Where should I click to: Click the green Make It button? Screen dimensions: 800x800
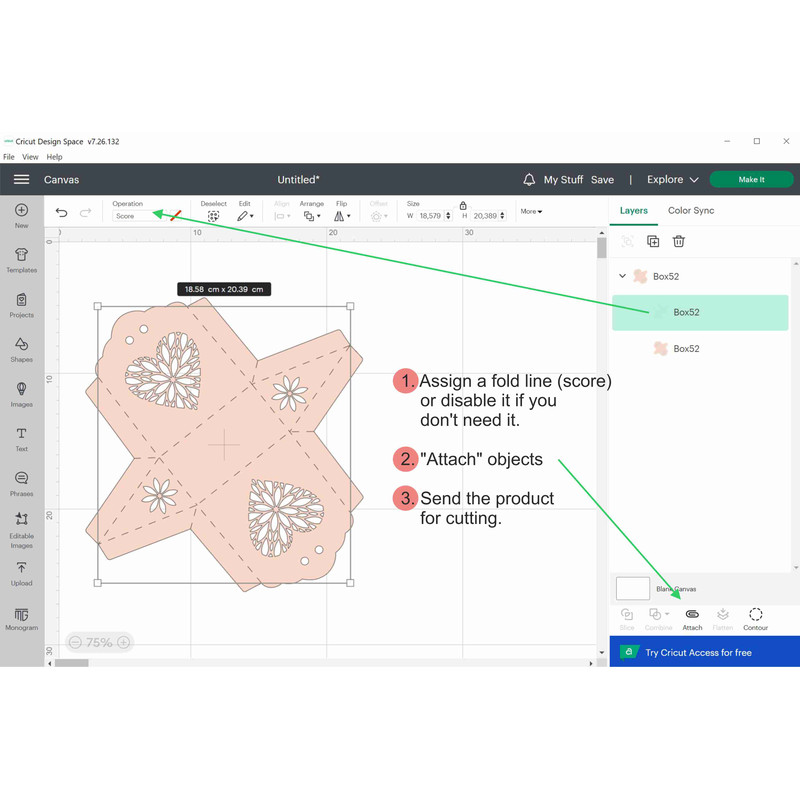click(751, 180)
